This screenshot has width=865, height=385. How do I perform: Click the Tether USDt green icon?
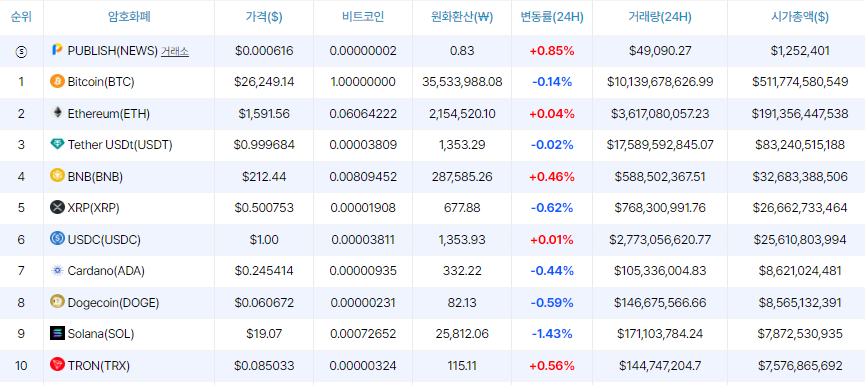(57, 145)
